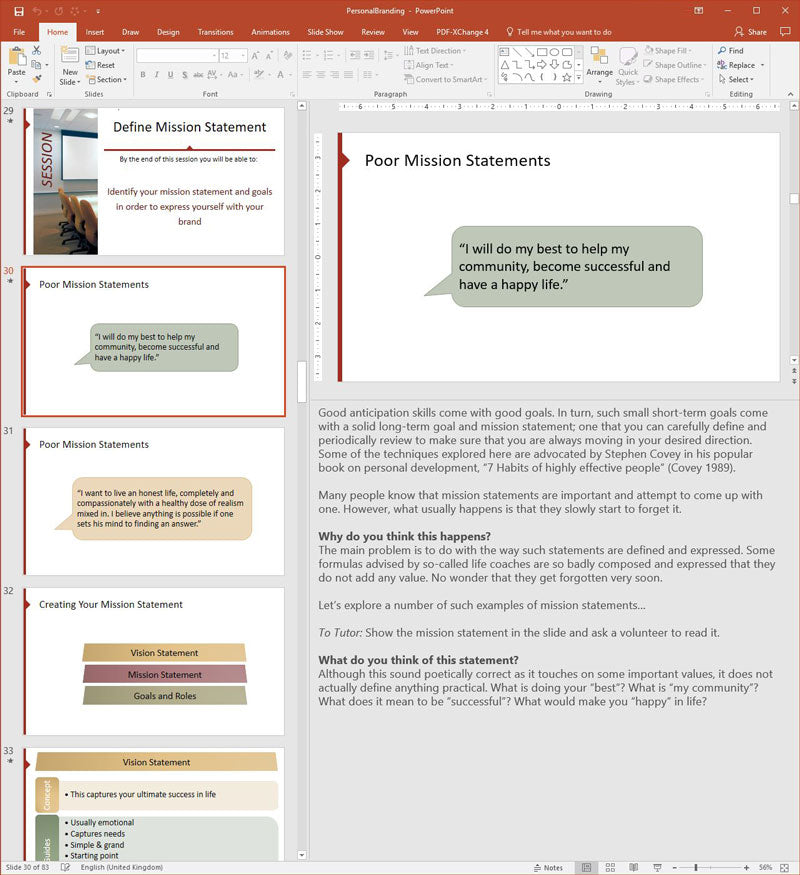Select slide 32 Creating Your Mission Statement
800x875 pixels.
[x=154, y=661]
